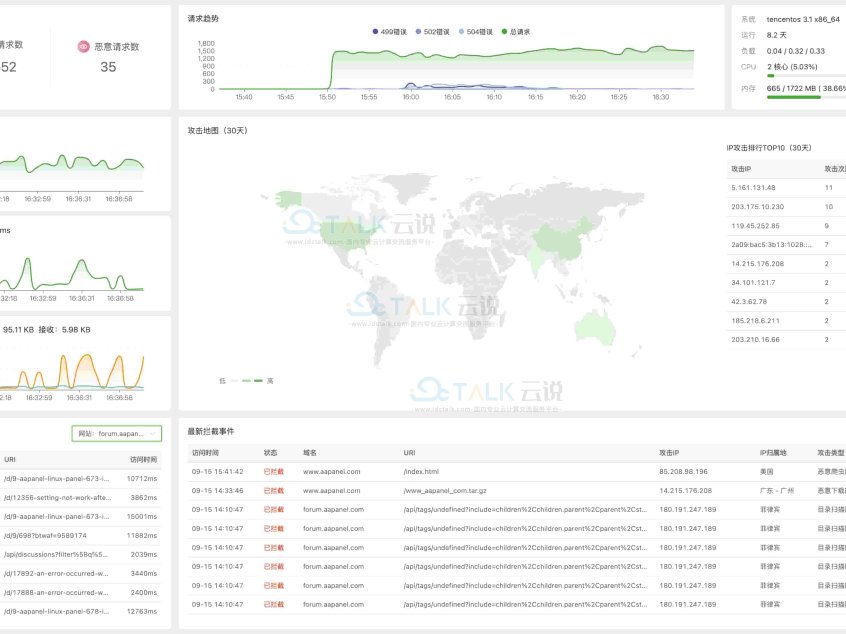Click the 域名 column header
The height and width of the screenshot is (634, 846).
pos(310,453)
